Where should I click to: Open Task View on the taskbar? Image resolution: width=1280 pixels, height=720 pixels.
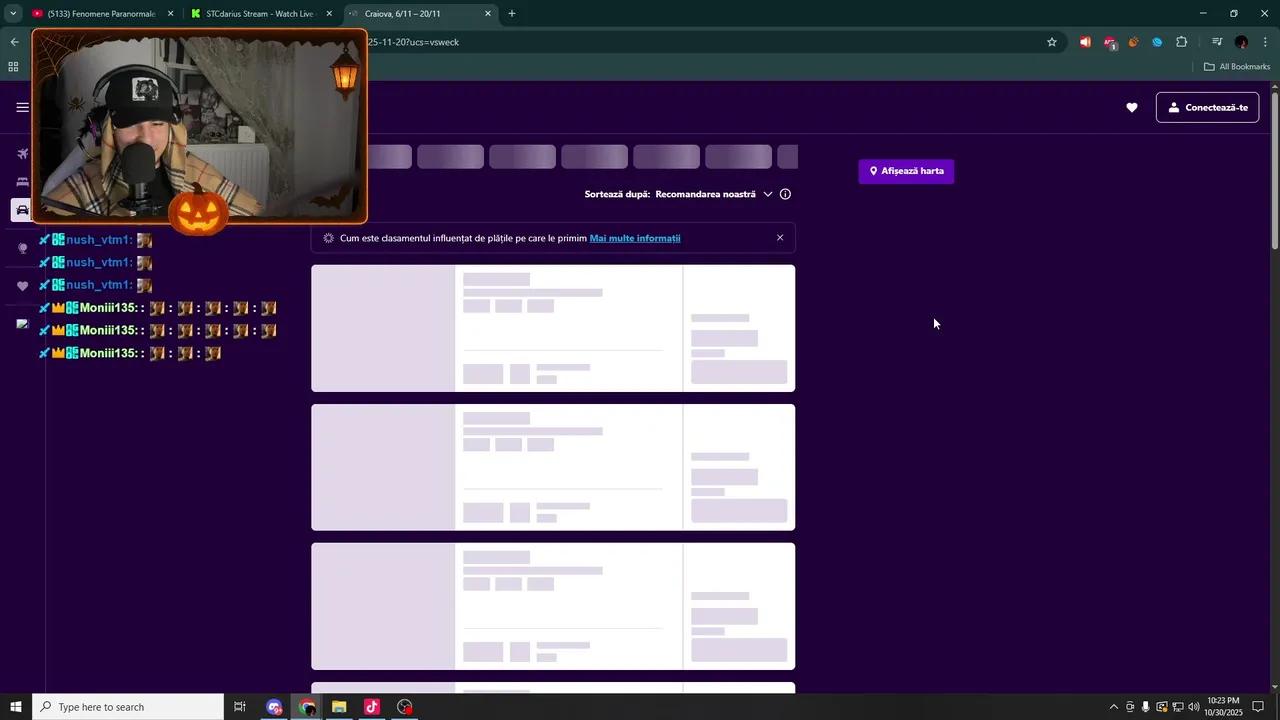tap(240, 707)
